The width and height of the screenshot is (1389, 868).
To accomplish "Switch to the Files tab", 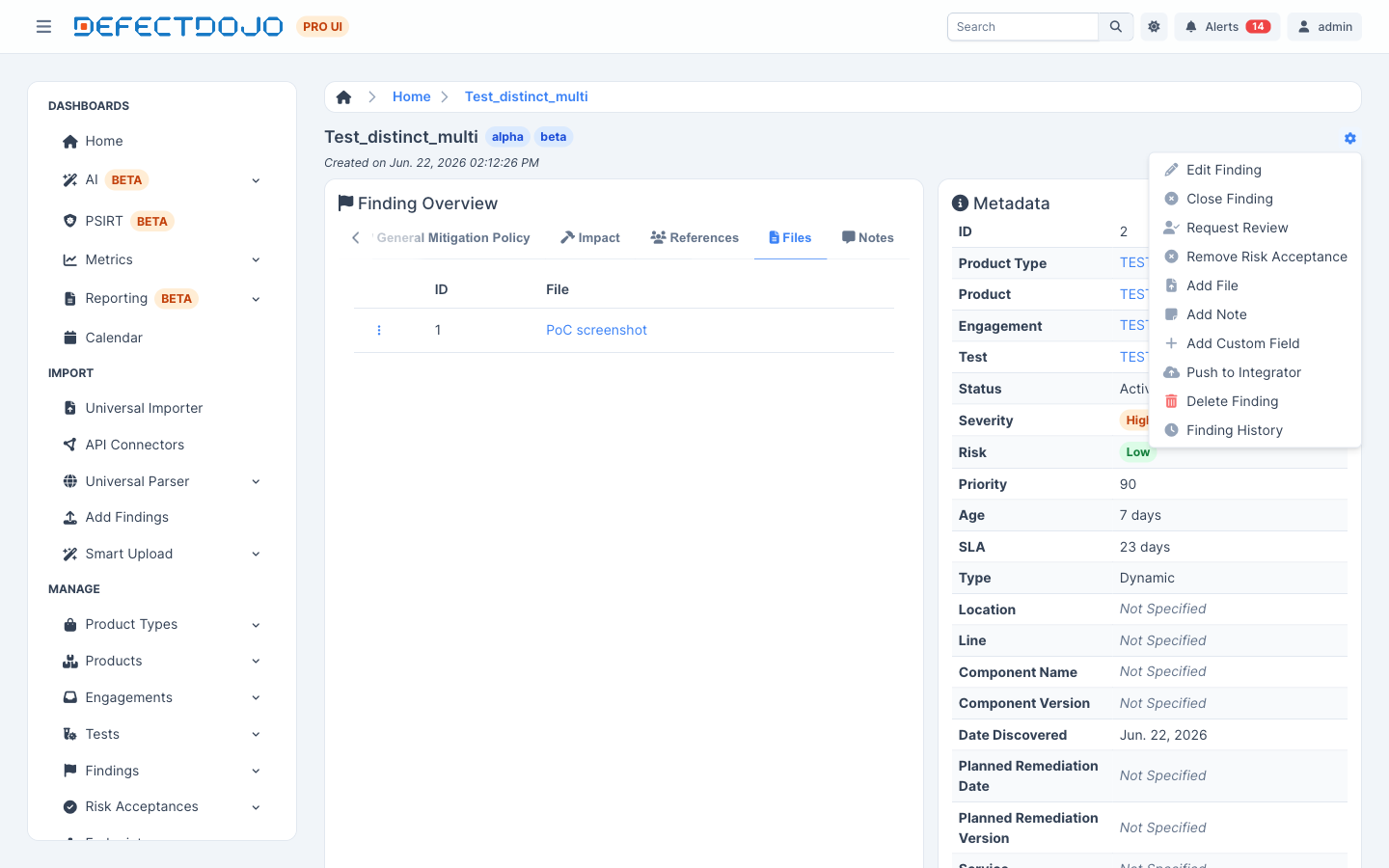I will (790, 237).
